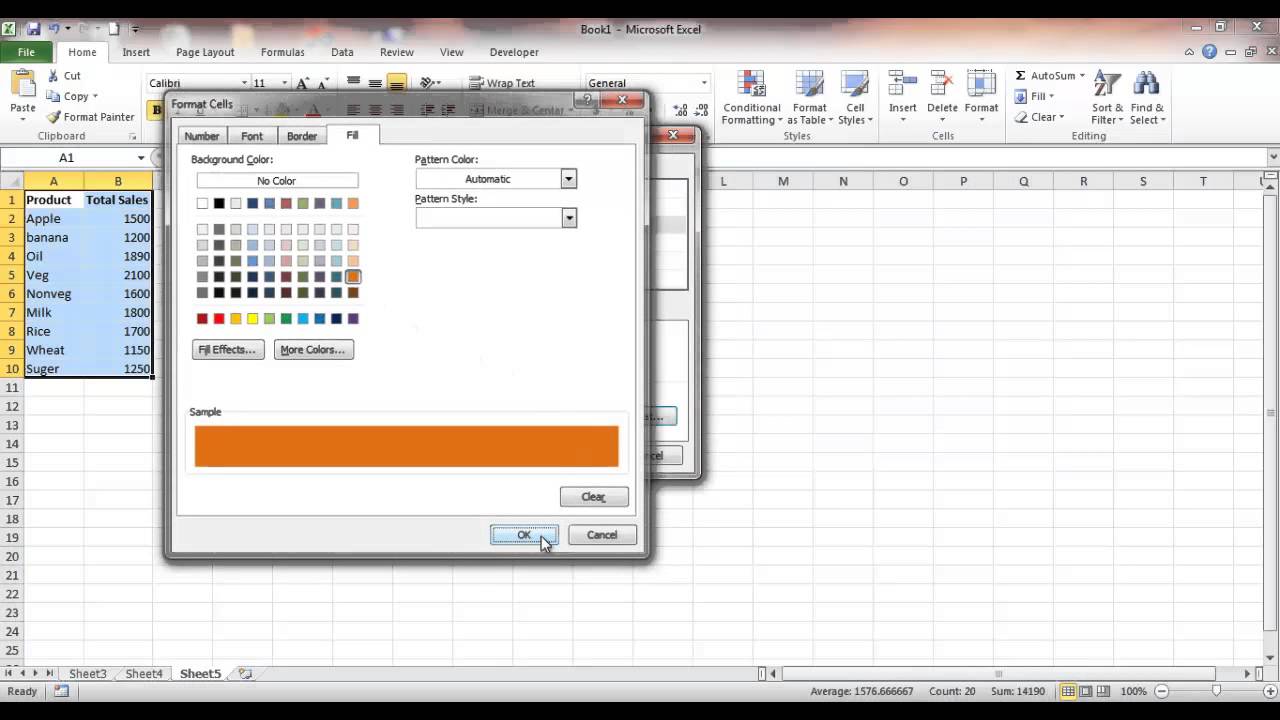The image size is (1280, 720).
Task: Click the Delete cells icon
Action: (x=942, y=85)
